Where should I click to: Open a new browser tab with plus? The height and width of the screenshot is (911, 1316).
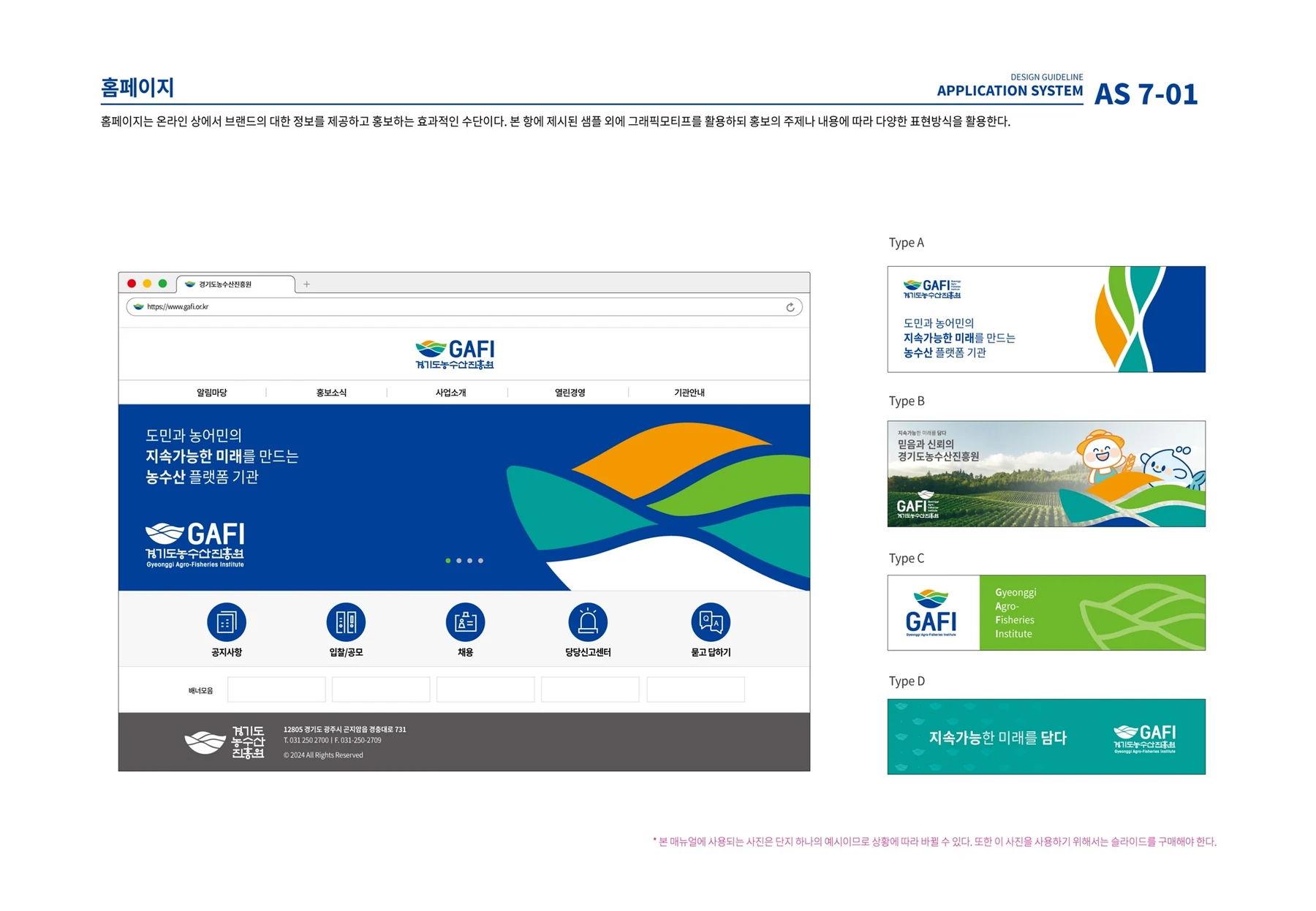[x=307, y=284]
